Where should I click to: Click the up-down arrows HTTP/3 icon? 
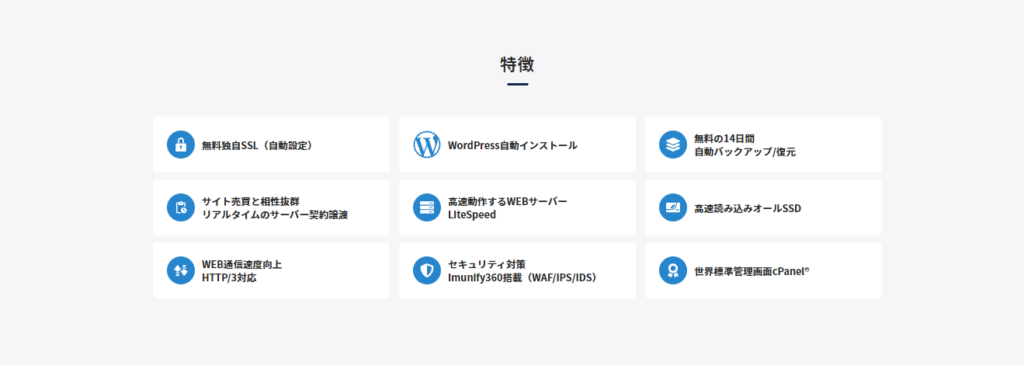click(181, 271)
